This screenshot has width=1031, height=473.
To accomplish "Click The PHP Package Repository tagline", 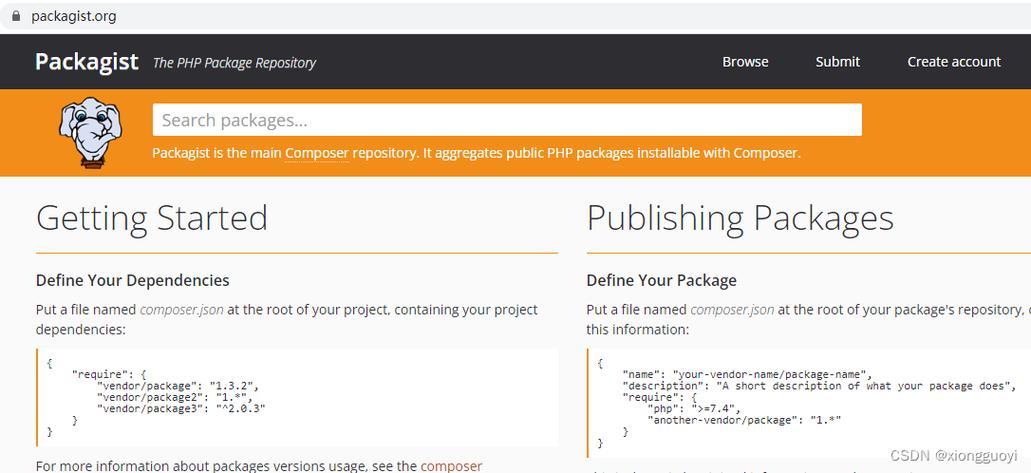I will click(x=234, y=62).
